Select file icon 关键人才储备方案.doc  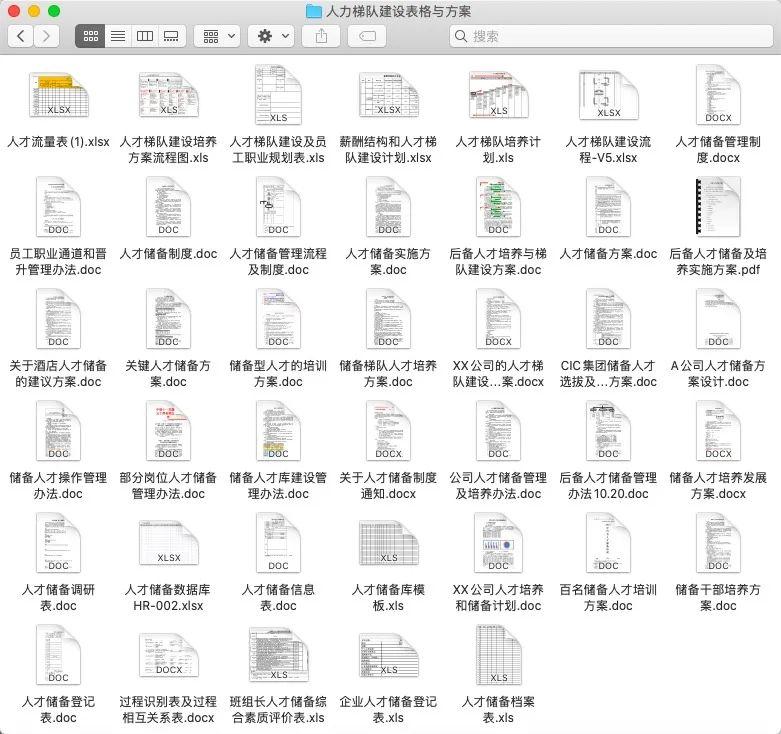(168, 318)
